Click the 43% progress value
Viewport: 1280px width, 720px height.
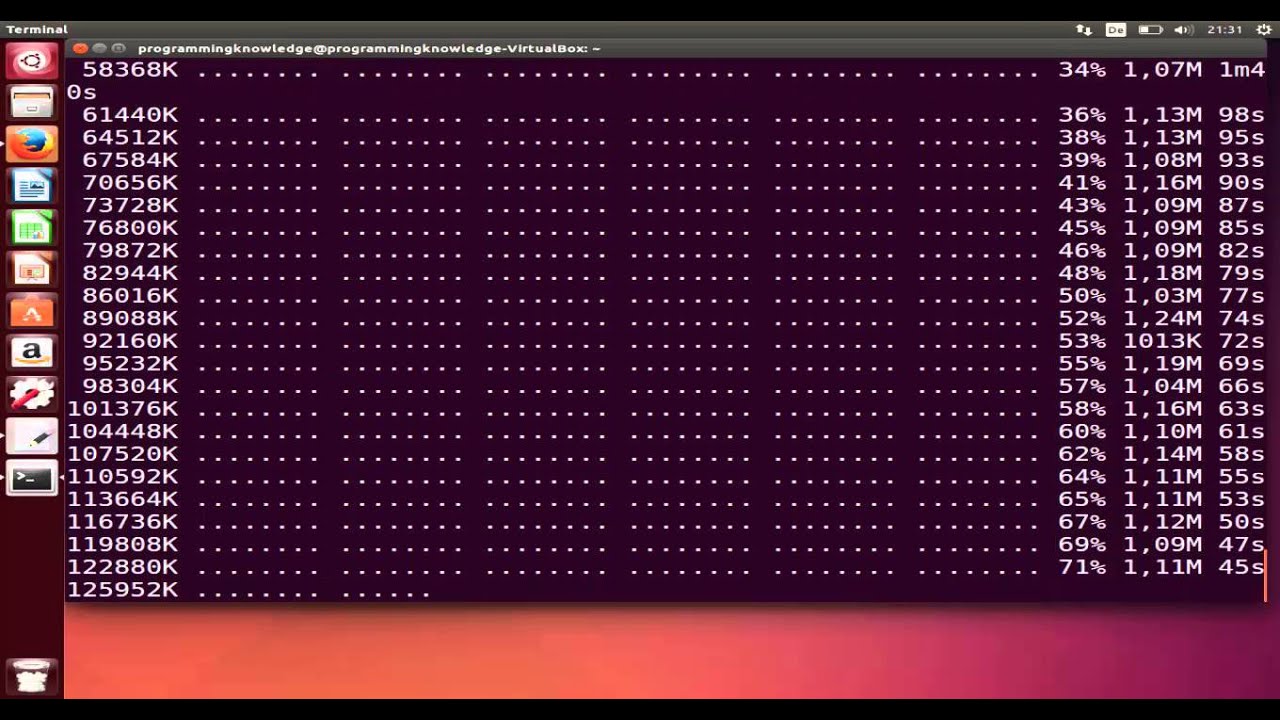click(x=1082, y=205)
